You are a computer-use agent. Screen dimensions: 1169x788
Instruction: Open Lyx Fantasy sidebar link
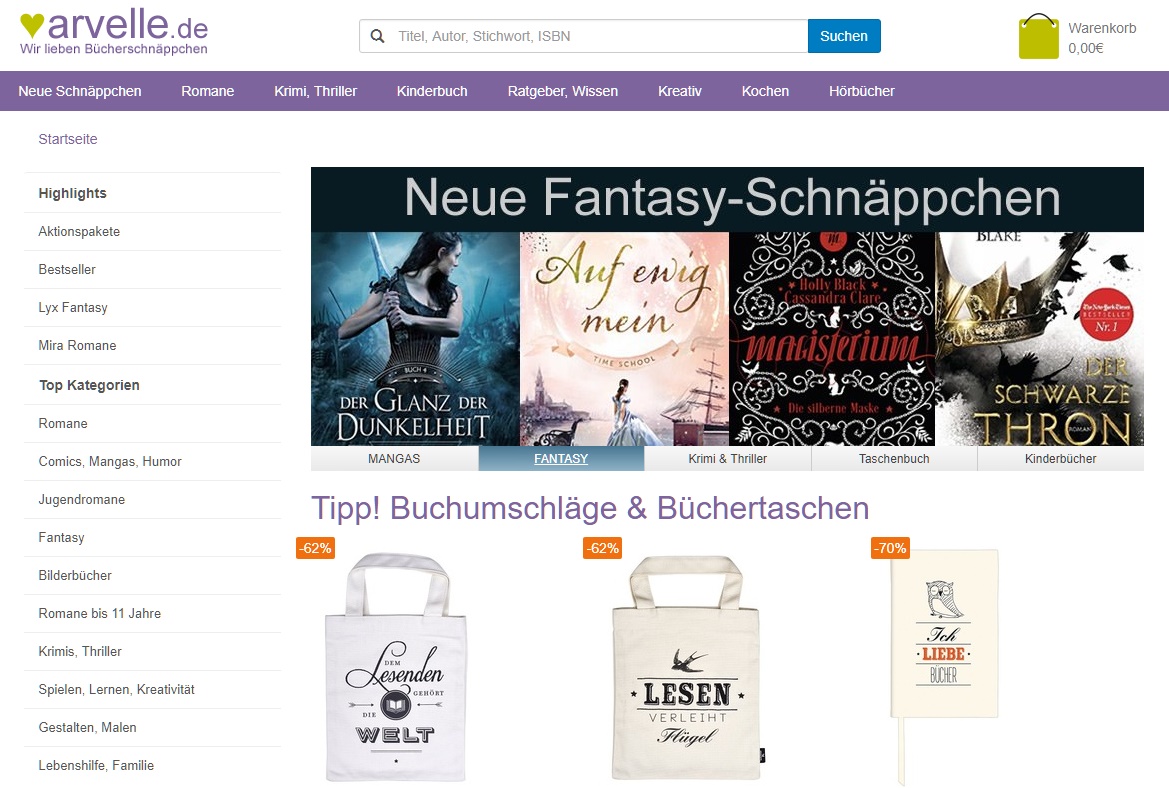(x=73, y=307)
